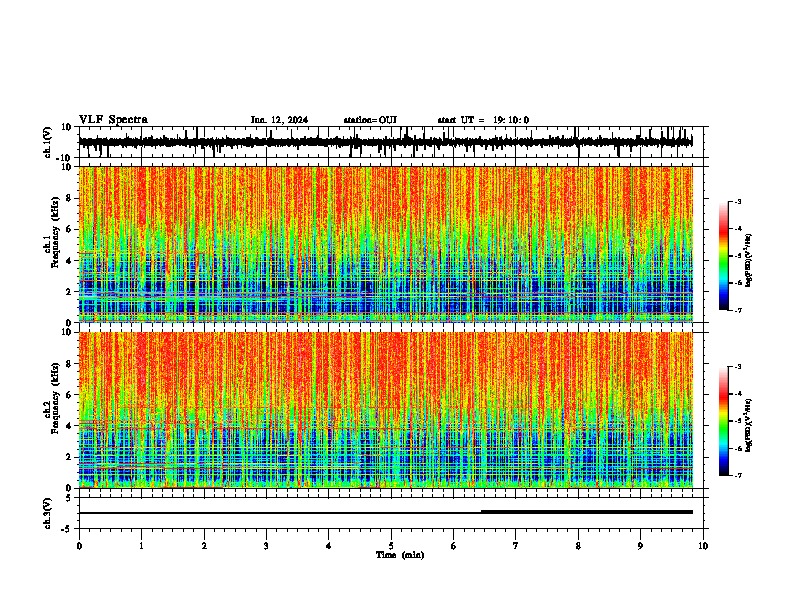This screenshot has height=612, width=792.
Task: Click the '5' tick of ch.3 voltage axis
Action: click(x=70, y=498)
